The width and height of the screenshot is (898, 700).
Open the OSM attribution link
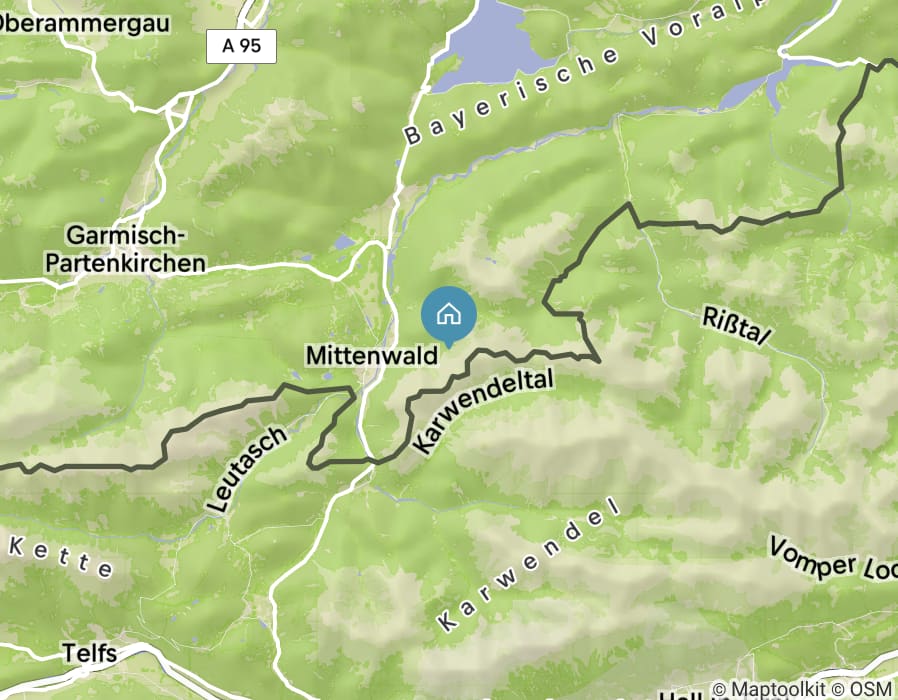[862, 689]
